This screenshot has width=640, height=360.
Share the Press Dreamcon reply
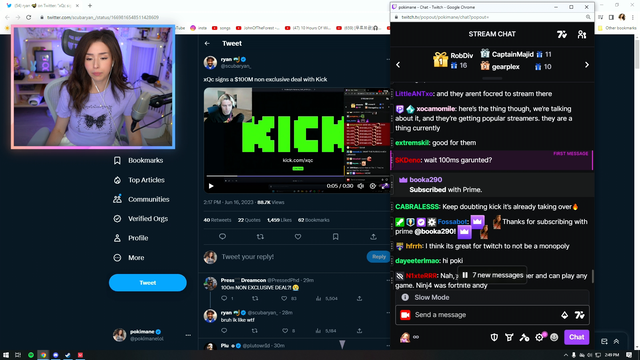pyautogui.click(x=359, y=298)
